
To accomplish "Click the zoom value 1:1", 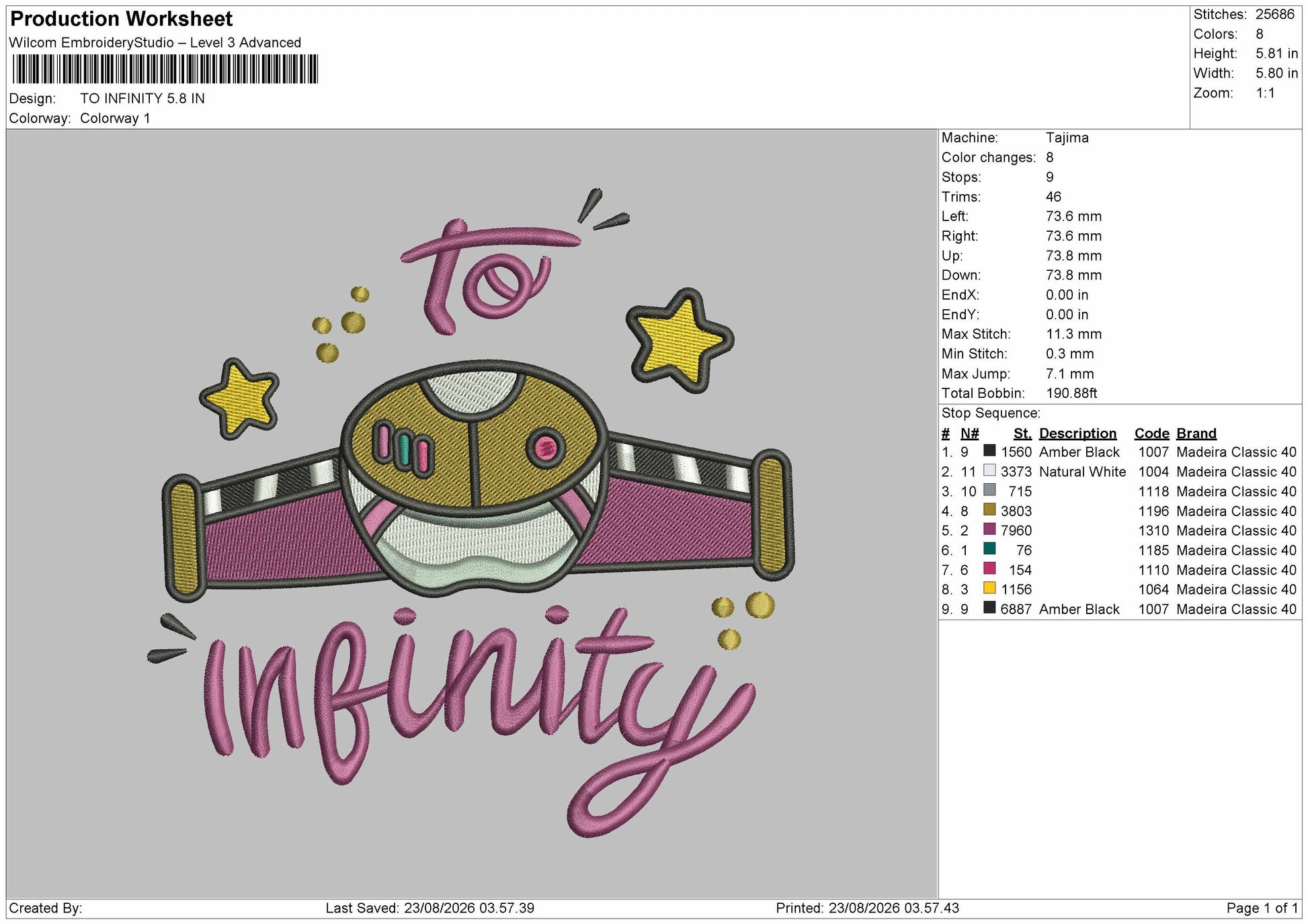I will pyautogui.click(x=1265, y=93).
